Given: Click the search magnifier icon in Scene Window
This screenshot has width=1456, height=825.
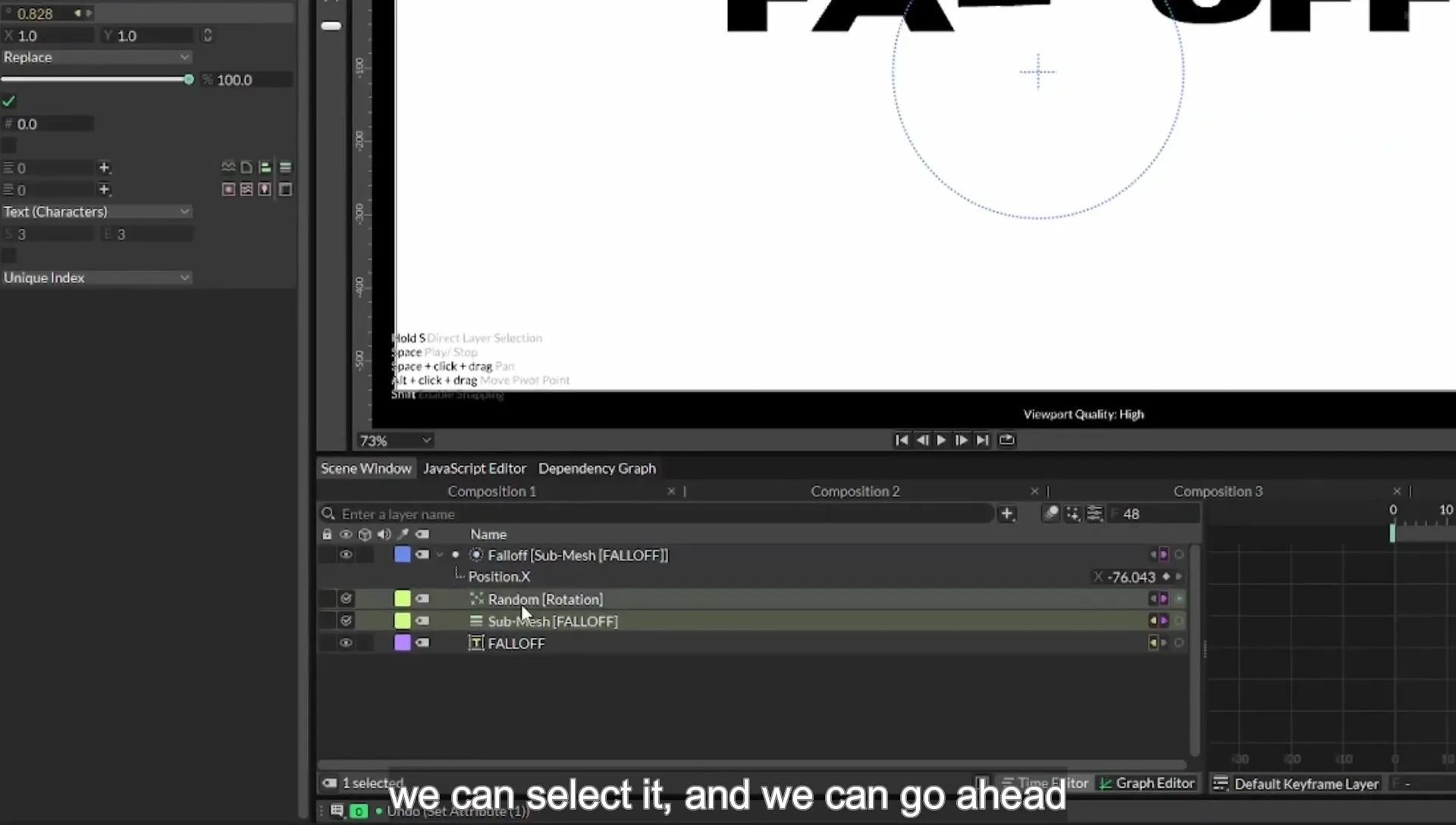Looking at the screenshot, I should pyautogui.click(x=328, y=514).
